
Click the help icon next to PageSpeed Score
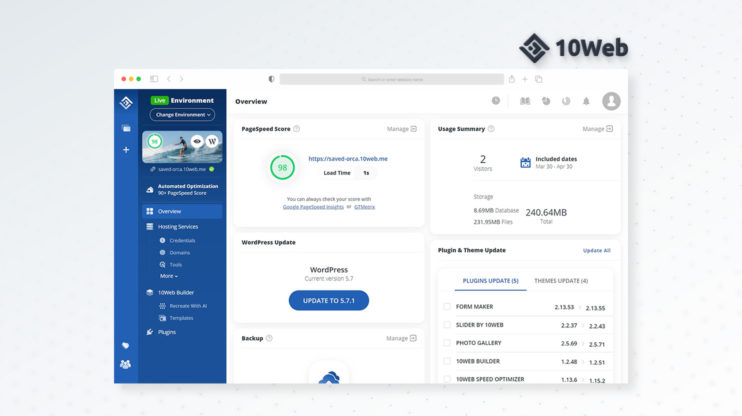[x=296, y=129]
